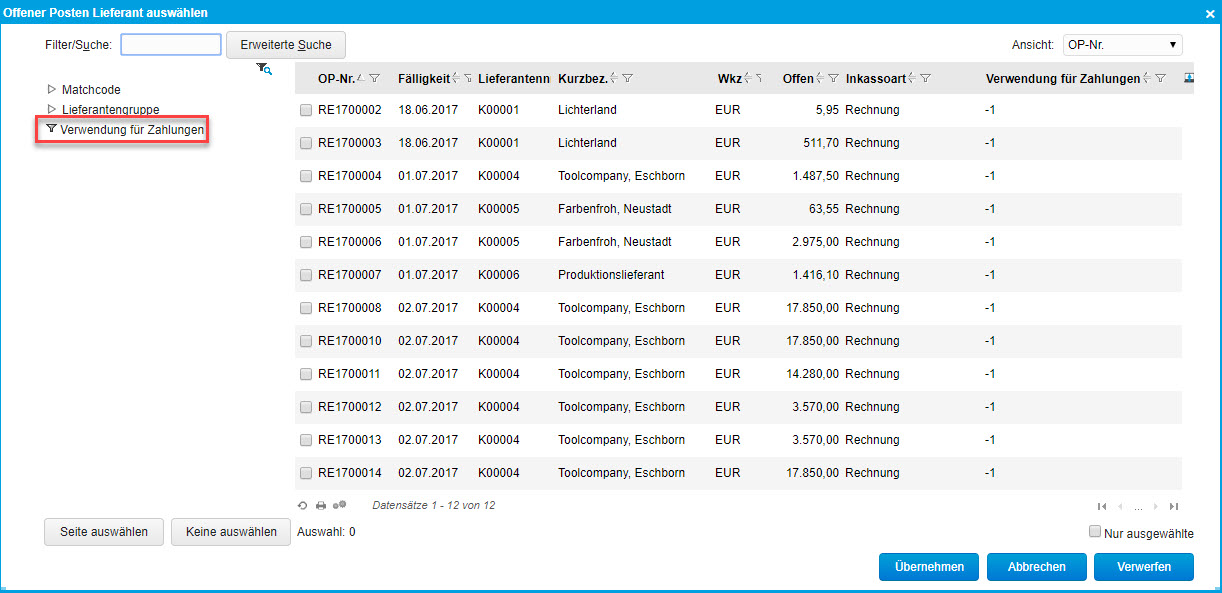Click the refresh icon below the table
1222x593 pixels.
click(x=303, y=506)
